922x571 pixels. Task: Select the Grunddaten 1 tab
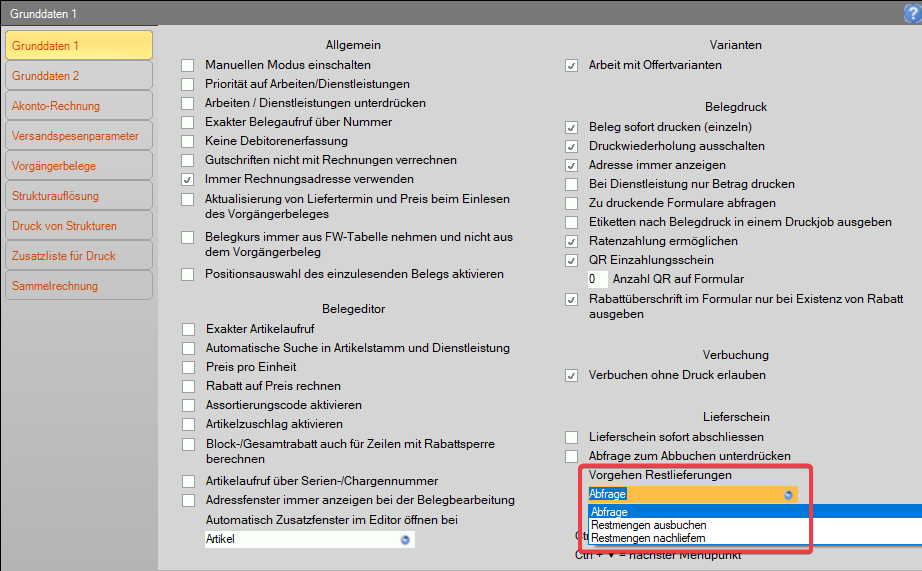[79, 46]
